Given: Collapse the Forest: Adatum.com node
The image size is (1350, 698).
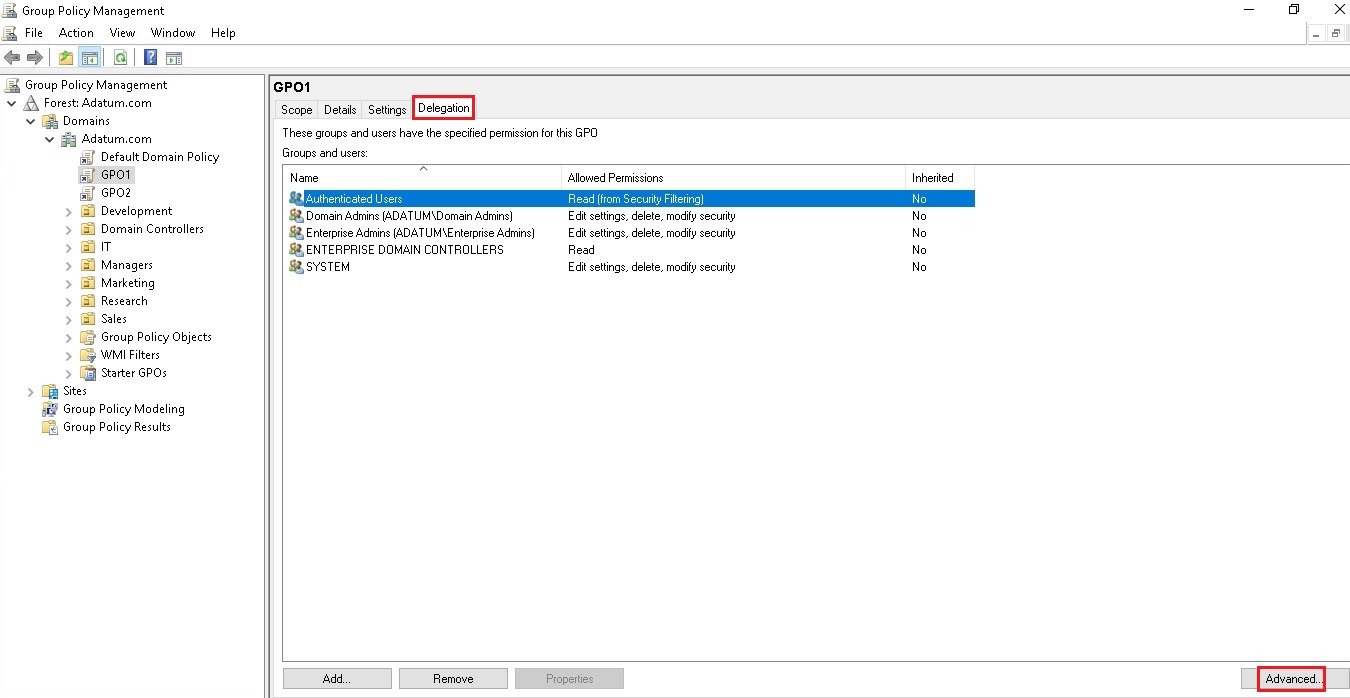Looking at the screenshot, I should (12, 103).
